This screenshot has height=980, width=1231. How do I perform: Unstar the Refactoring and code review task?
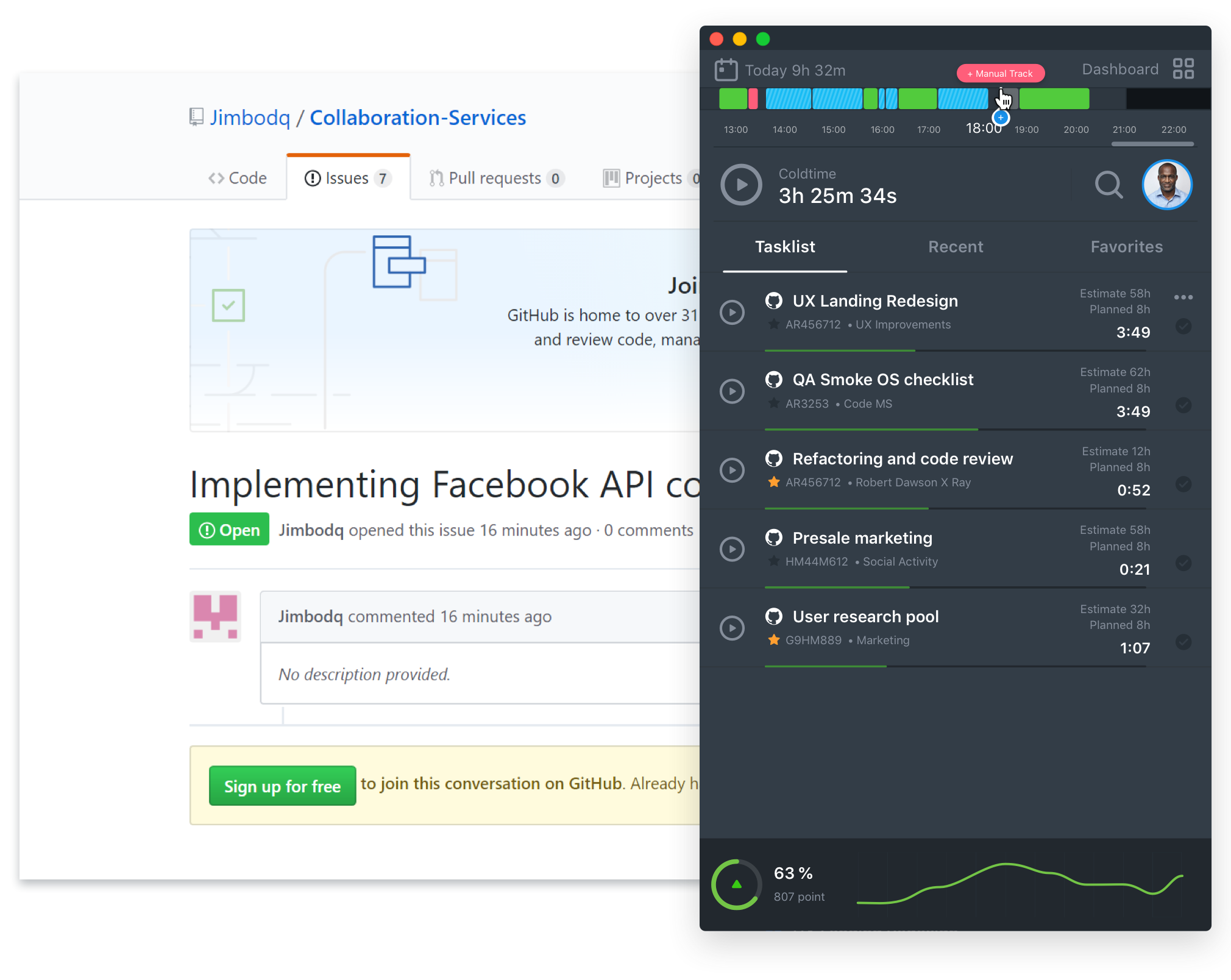coord(773,482)
